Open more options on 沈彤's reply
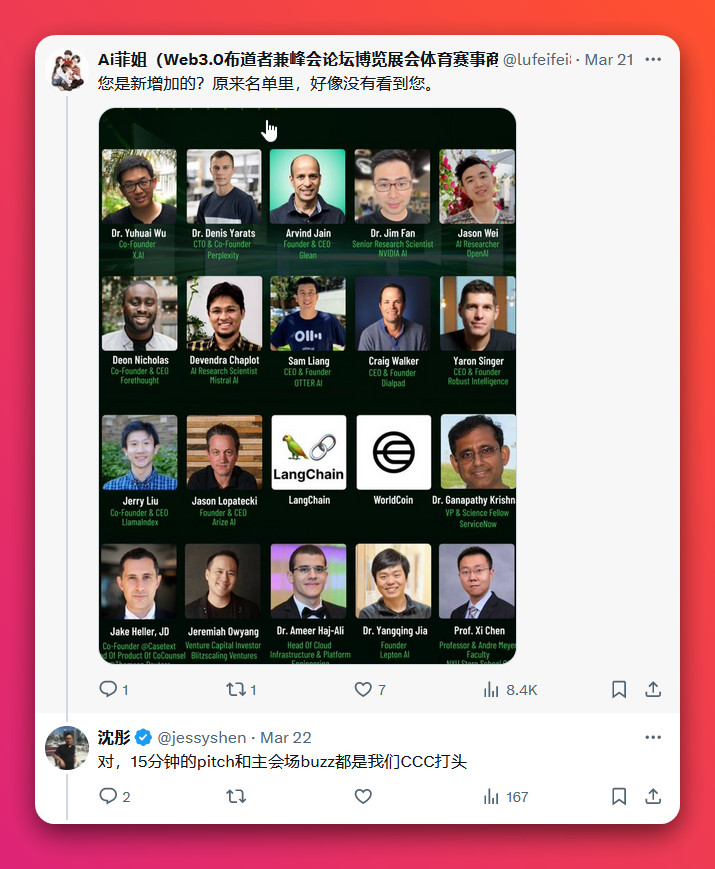715x869 pixels. [x=653, y=737]
